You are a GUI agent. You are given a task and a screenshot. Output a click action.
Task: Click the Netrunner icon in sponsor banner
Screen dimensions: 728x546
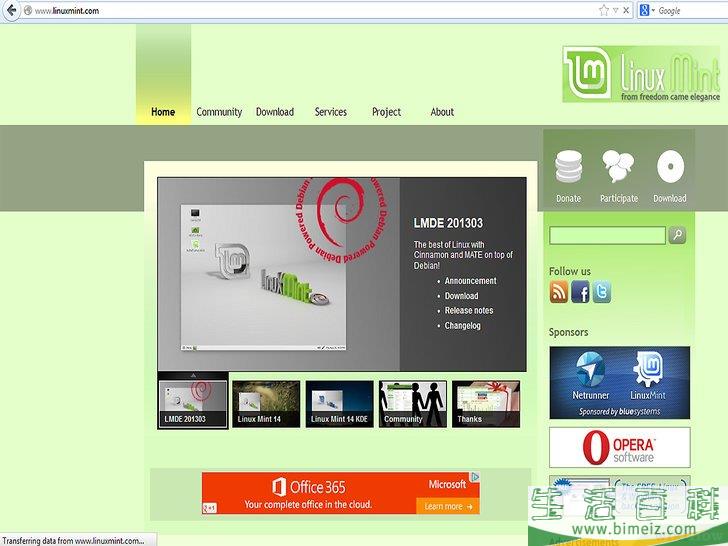click(590, 370)
